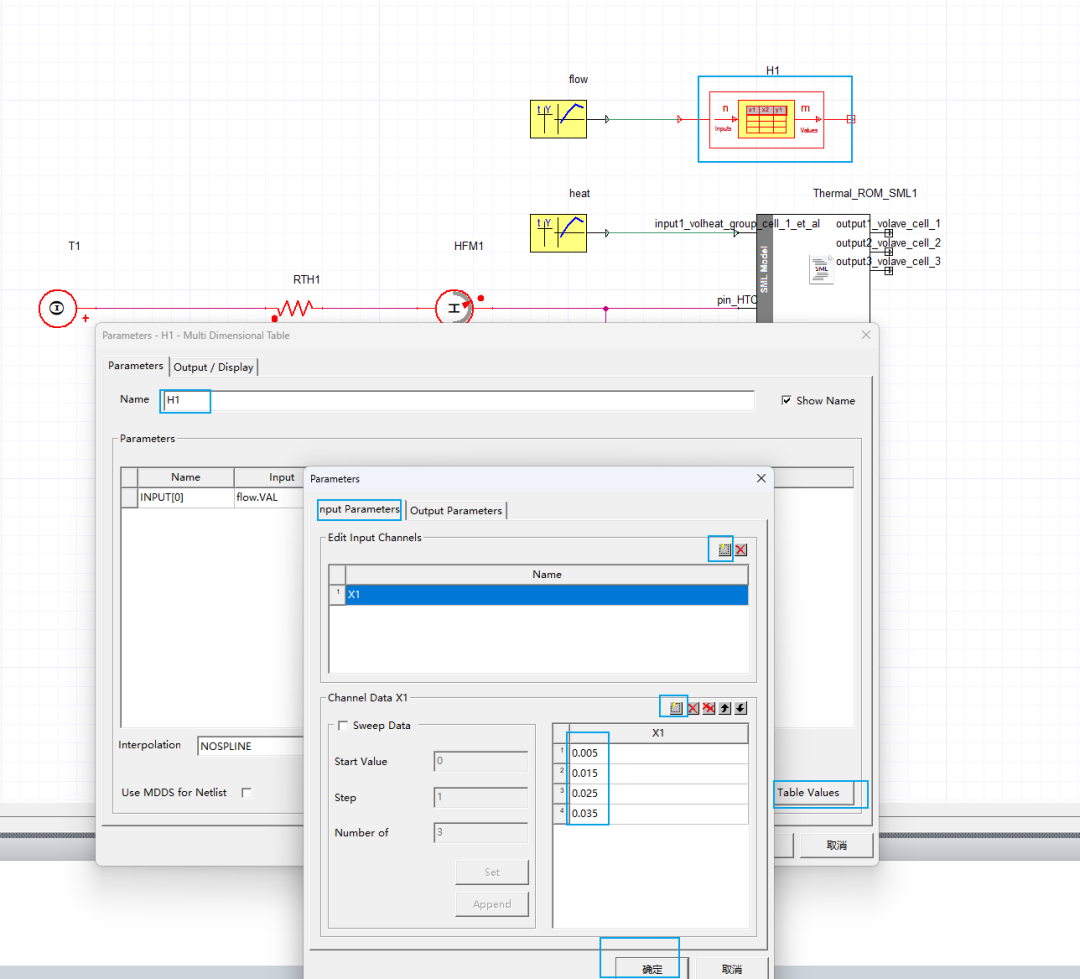Confirm with the 确定 button
The width and height of the screenshot is (1080, 979).
click(652, 969)
